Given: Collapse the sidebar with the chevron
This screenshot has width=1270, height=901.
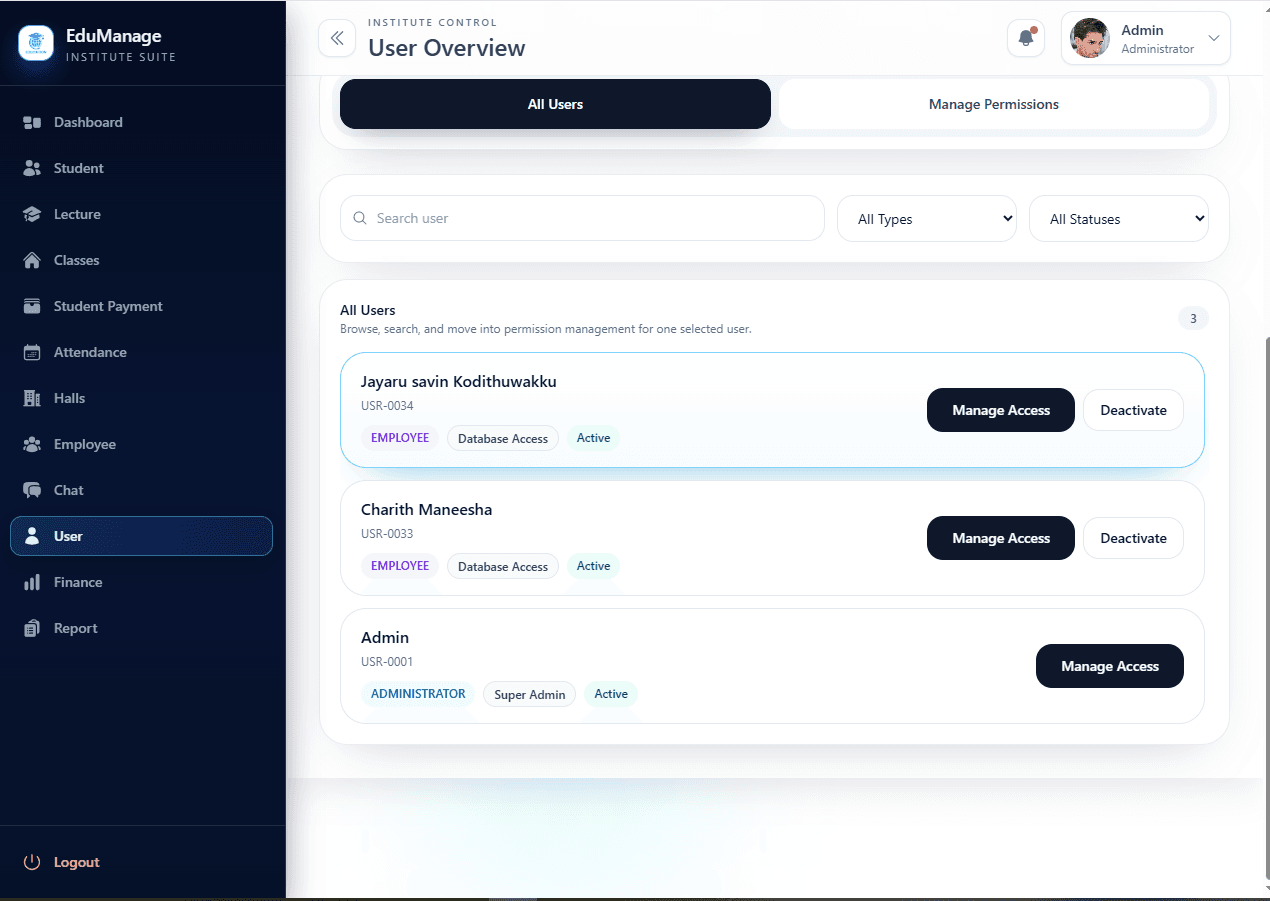Looking at the screenshot, I should pos(337,37).
